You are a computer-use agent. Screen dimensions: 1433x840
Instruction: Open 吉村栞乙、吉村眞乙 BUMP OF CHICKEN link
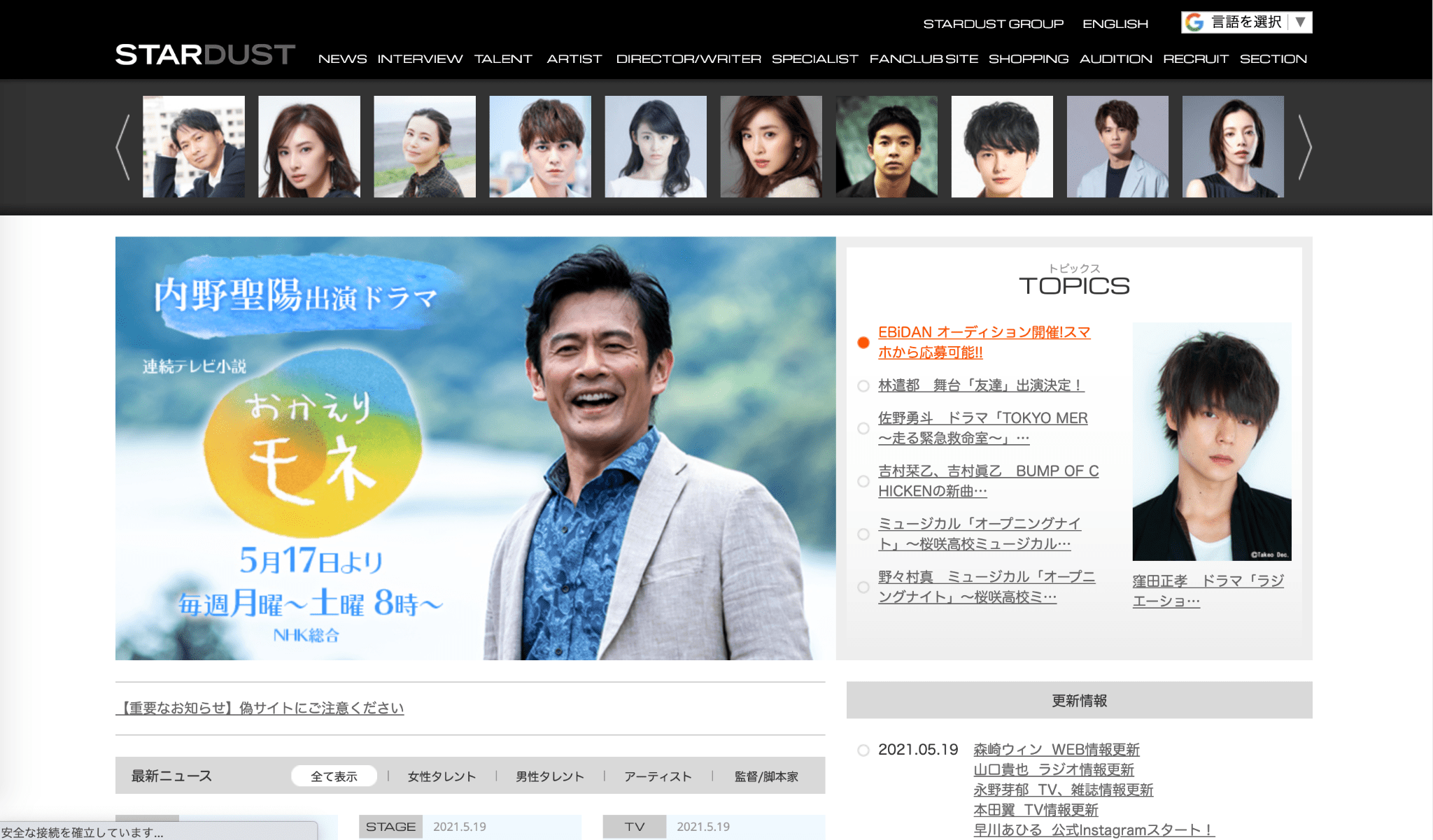(x=988, y=481)
